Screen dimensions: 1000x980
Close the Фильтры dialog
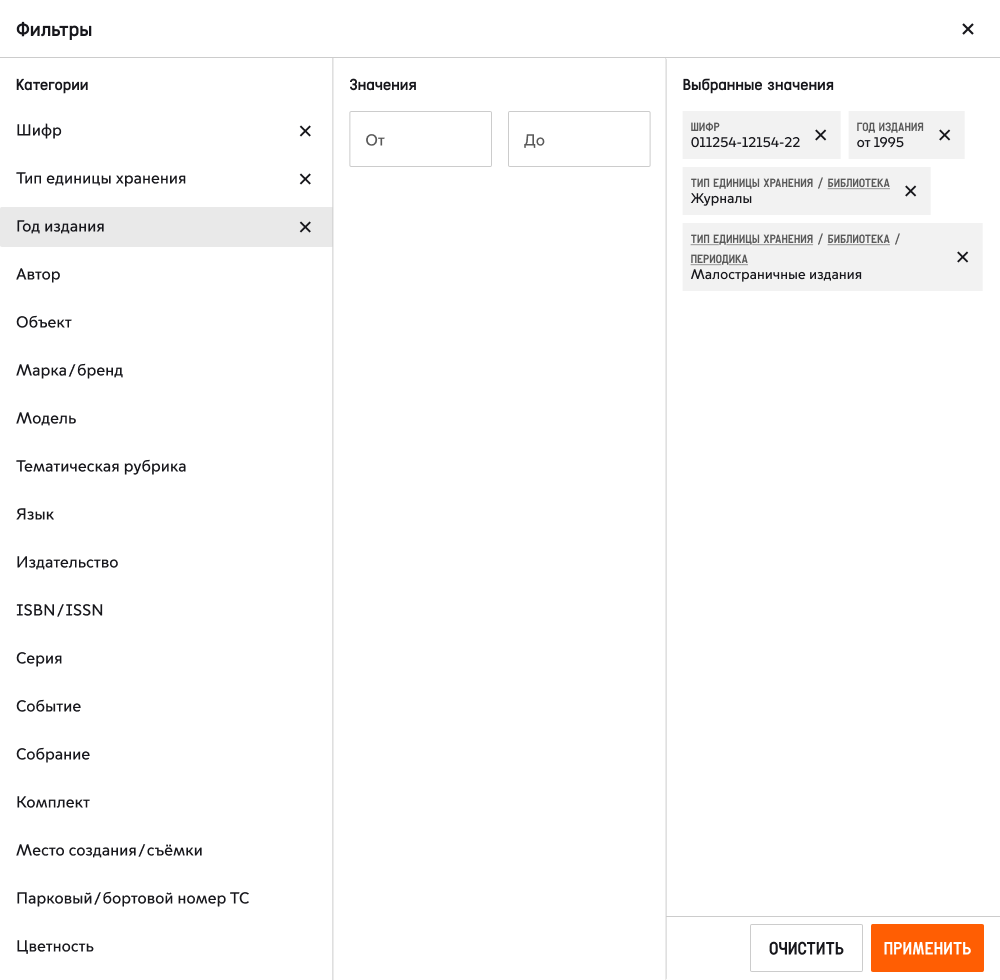(967, 29)
